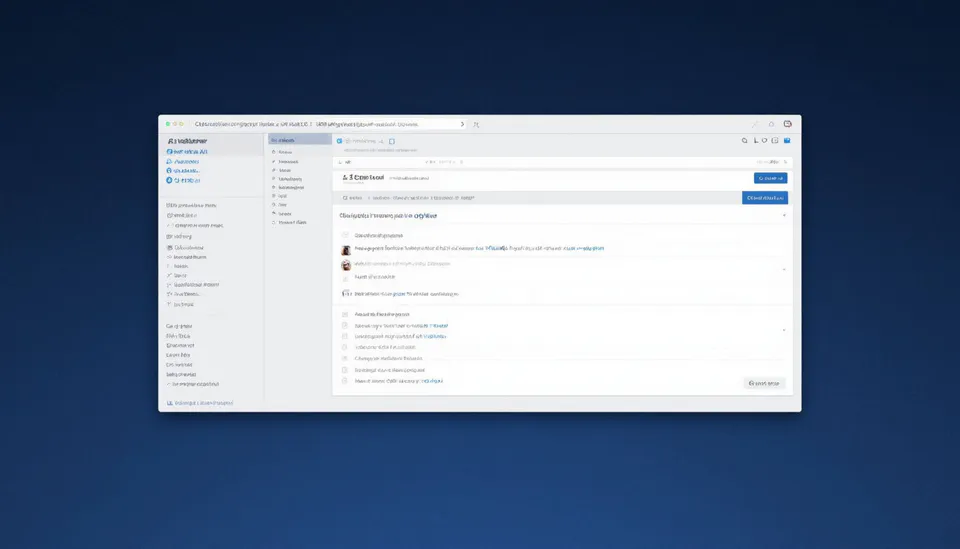Click the forward chevron beside the address bar
This screenshot has height=549, width=960.
(462, 125)
